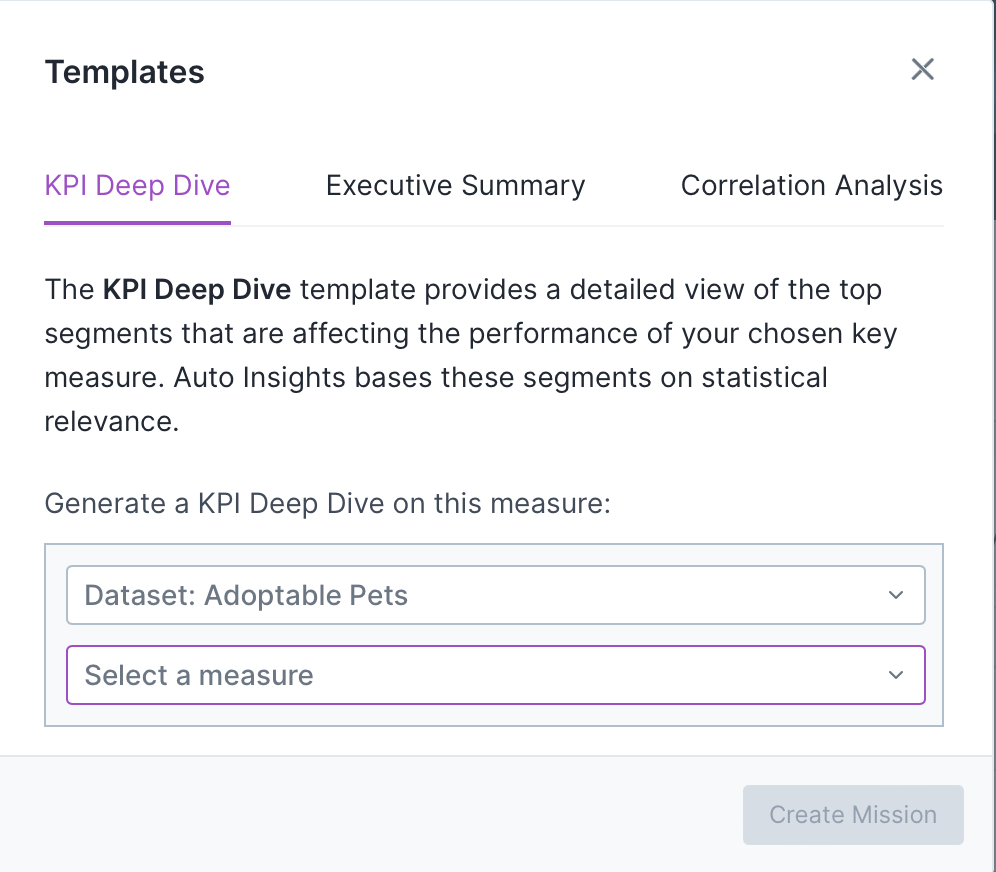Select the Correlation Analysis tab

point(812,186)
